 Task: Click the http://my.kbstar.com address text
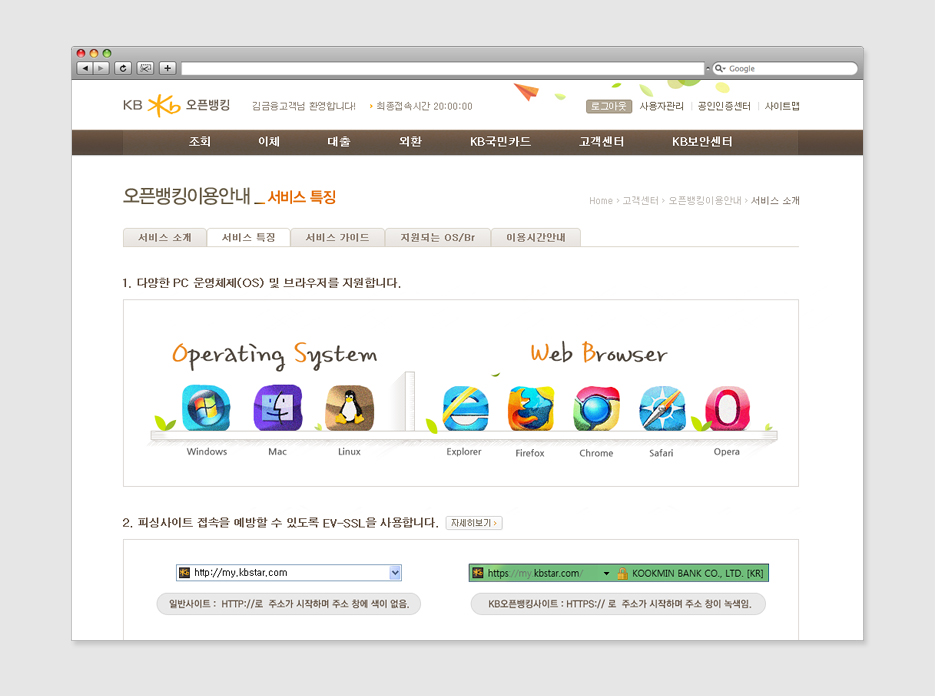241,573
